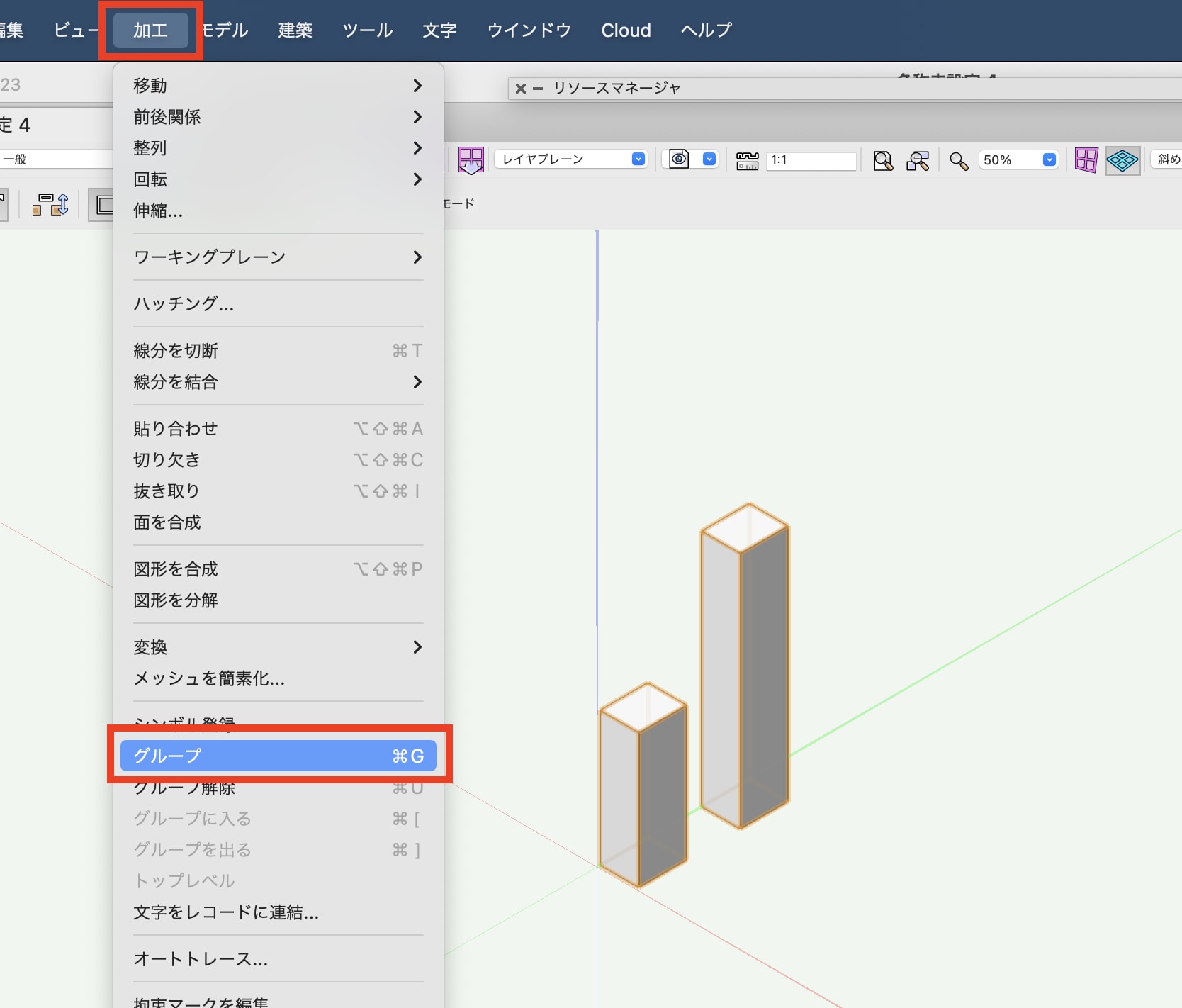Open the 50% zoom dropdown
This screenshot has height=1008, width=1182.
(x=1018, y=160)
